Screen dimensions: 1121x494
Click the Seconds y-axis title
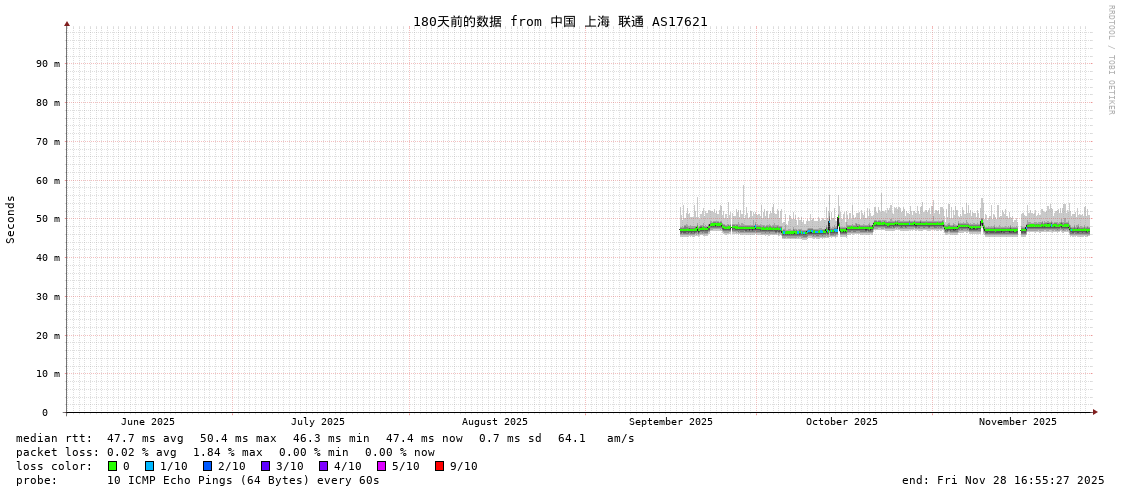pos(11,219)
